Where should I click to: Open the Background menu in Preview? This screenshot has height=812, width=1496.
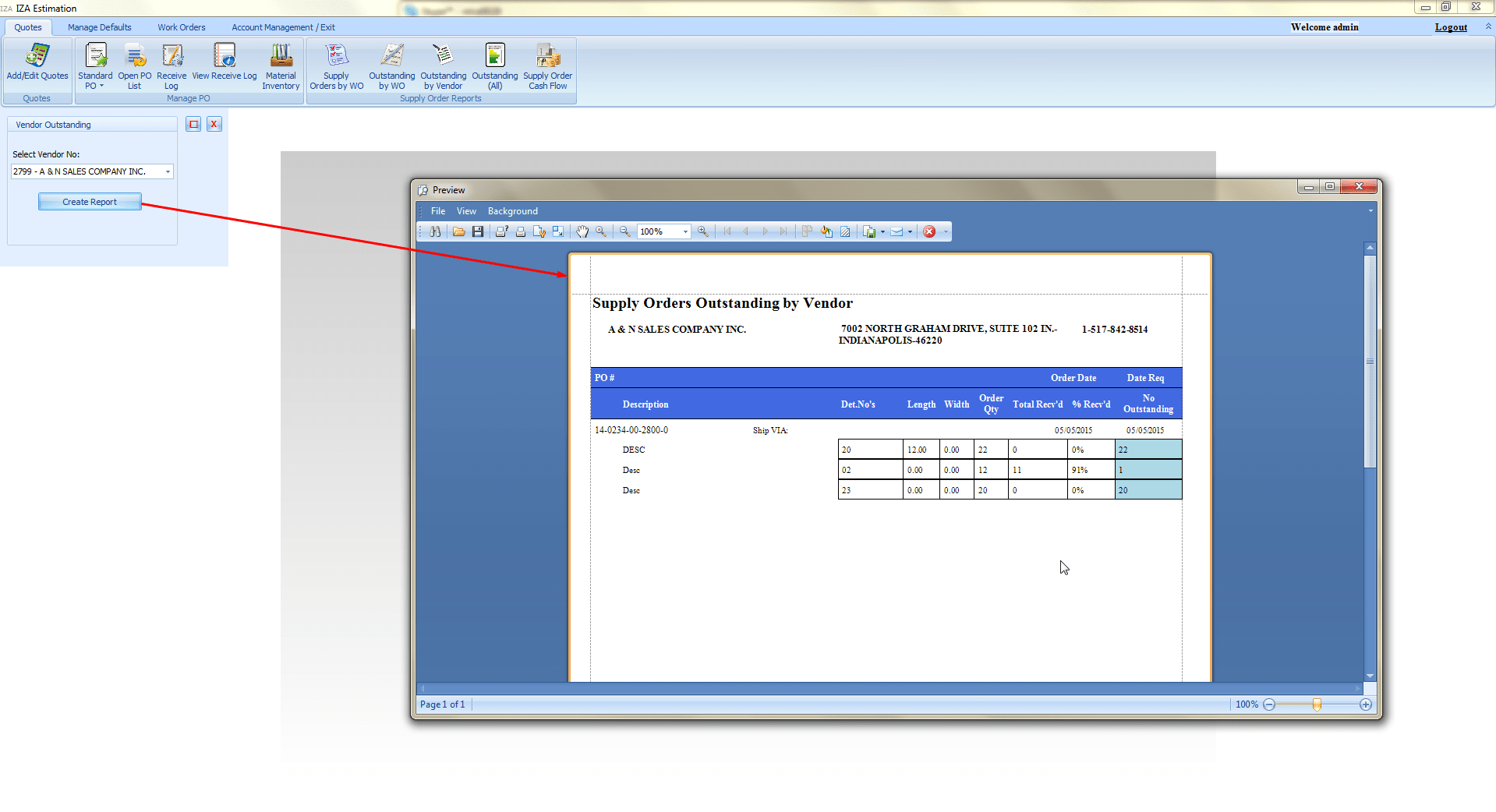point(512,211)
